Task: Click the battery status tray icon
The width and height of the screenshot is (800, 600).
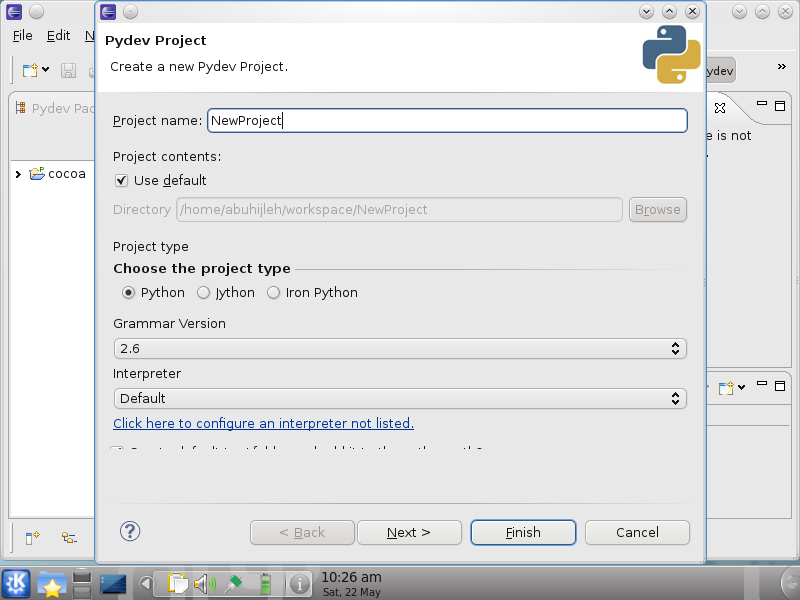Action: pos(265,583)
